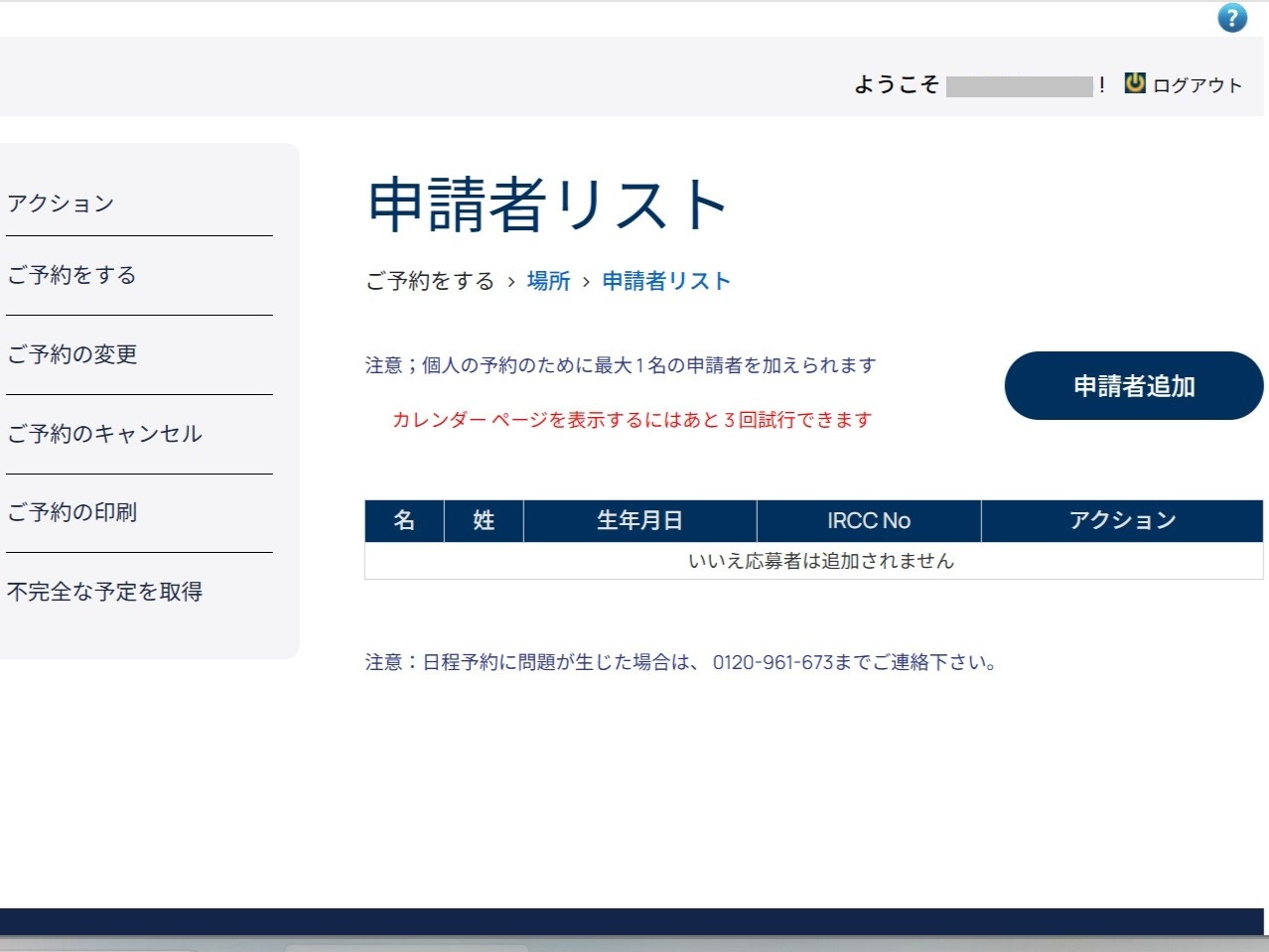This screenshot has width=1269, height=952.
Task: Open ご予約のキャンセル in sidebar
Action: [104, 434]
